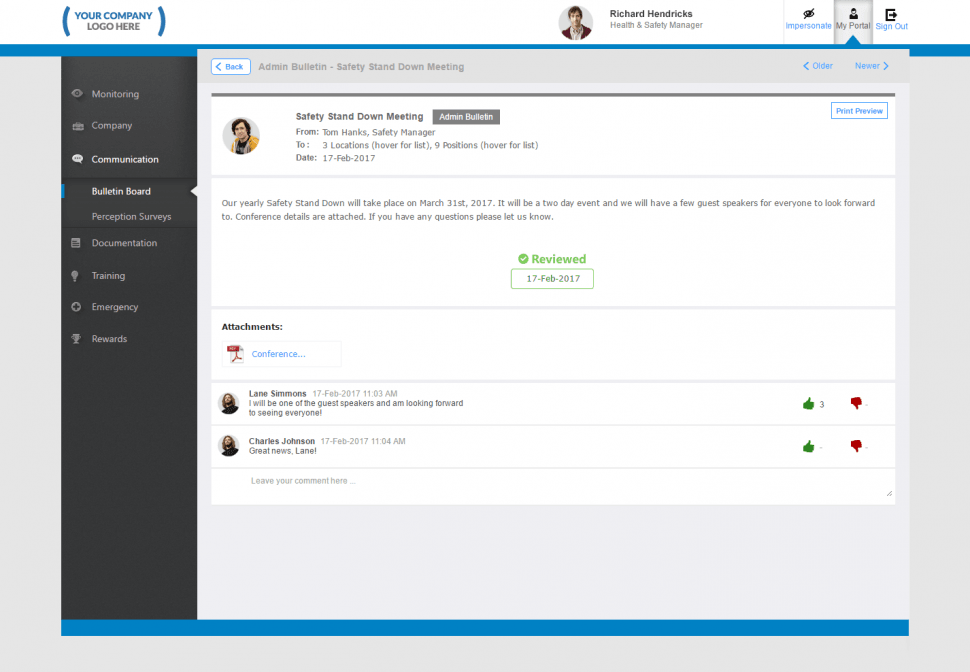Viewport: 970px width, 672px height.
Task: Click the Admin Bulletin tag
Action: [x=466, y=117]
